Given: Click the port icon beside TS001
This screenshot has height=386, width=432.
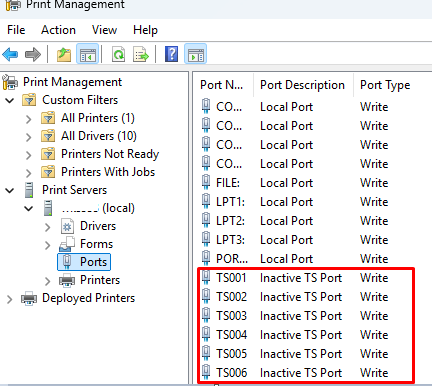Looking at the screenshot, I should (206, 277).
